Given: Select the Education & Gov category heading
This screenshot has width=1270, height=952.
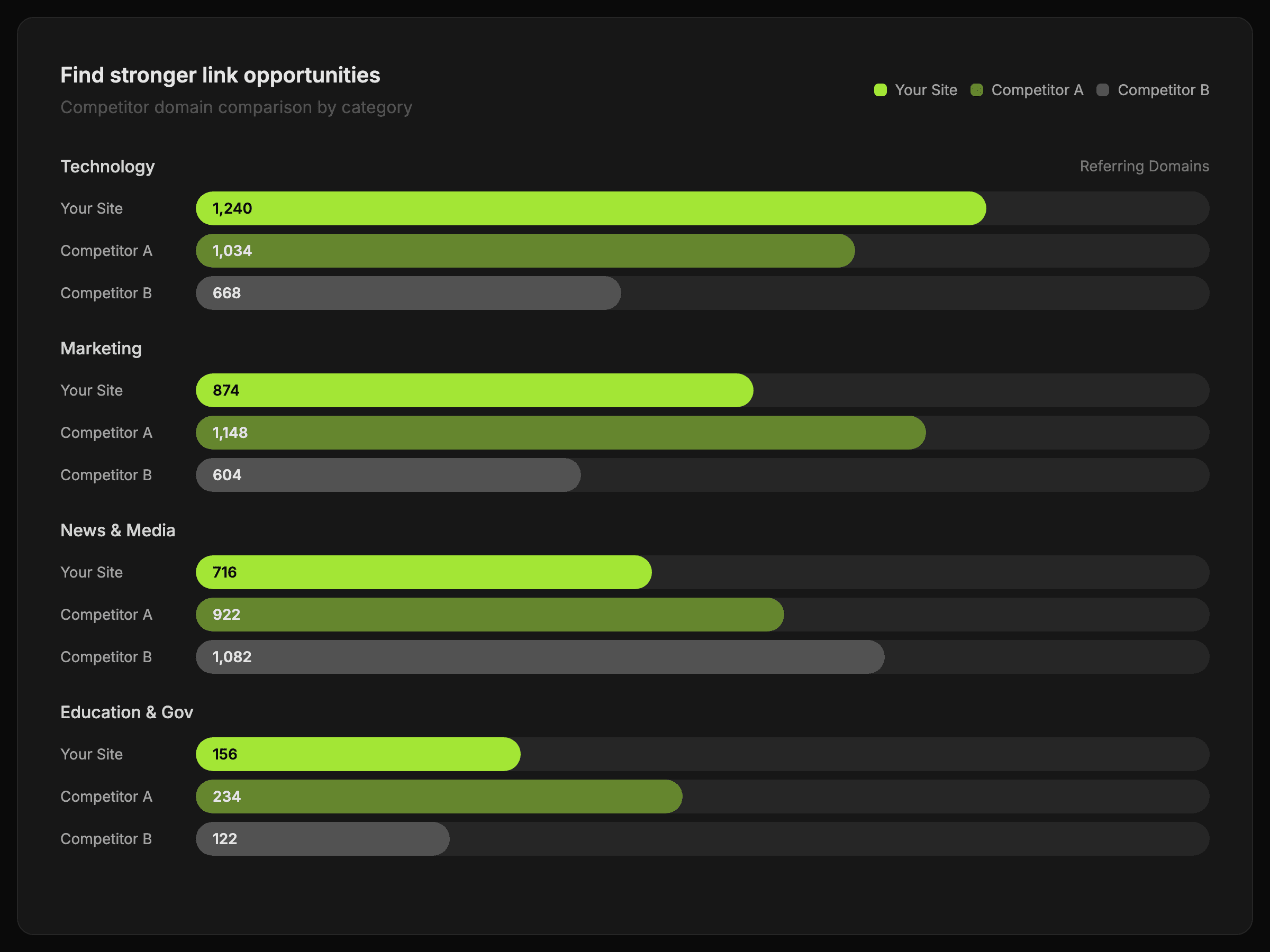Looking at the screenshot, I should coord(127,712).
